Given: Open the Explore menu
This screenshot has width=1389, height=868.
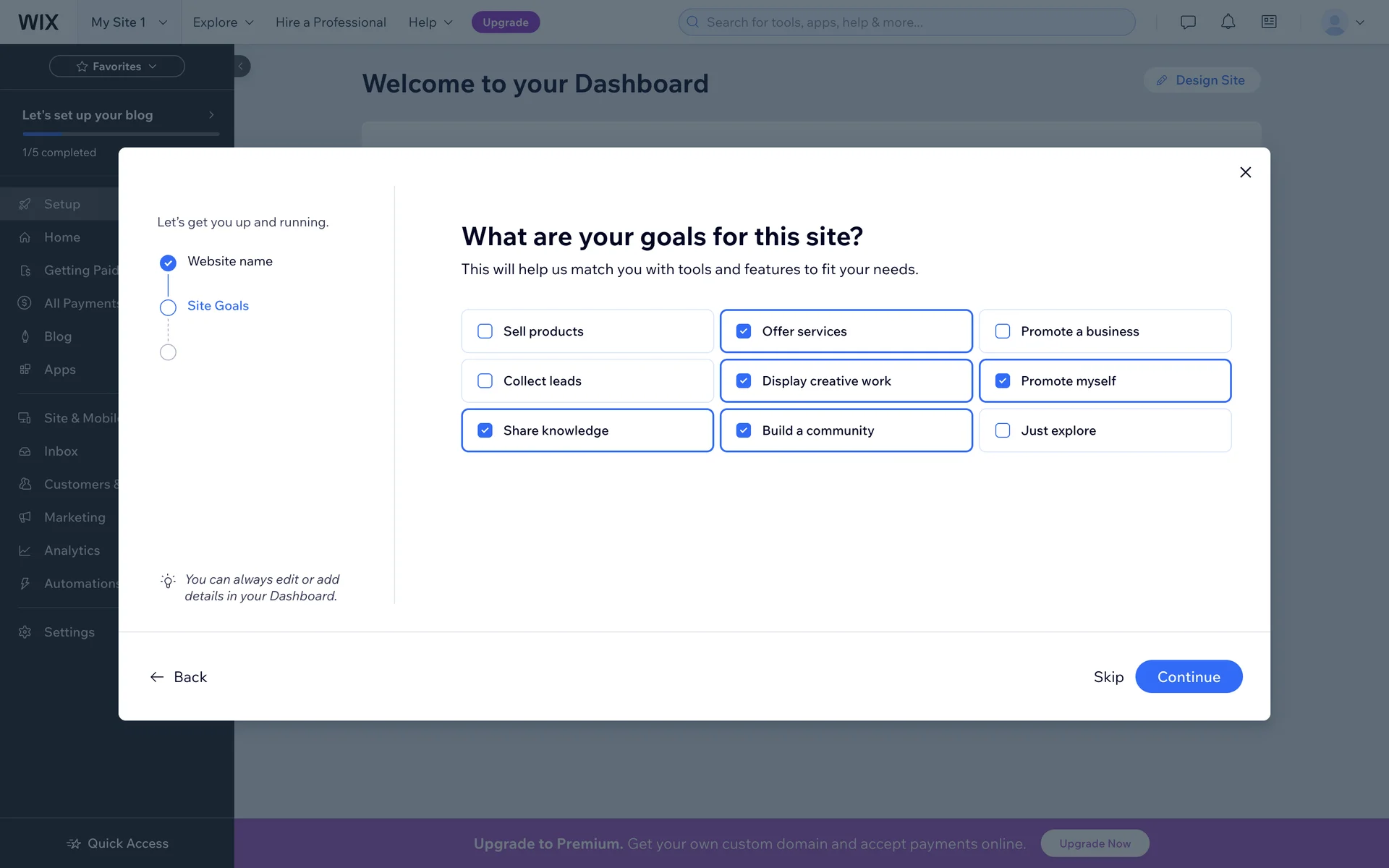Looking at the screenshot, I should (223, 22).
